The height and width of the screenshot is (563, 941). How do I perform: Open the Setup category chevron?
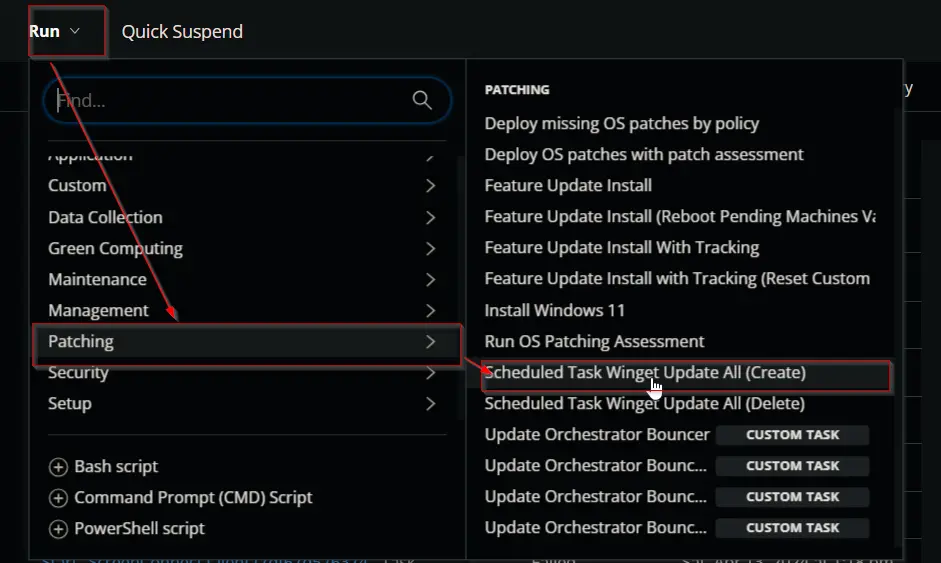click(430, 404)
